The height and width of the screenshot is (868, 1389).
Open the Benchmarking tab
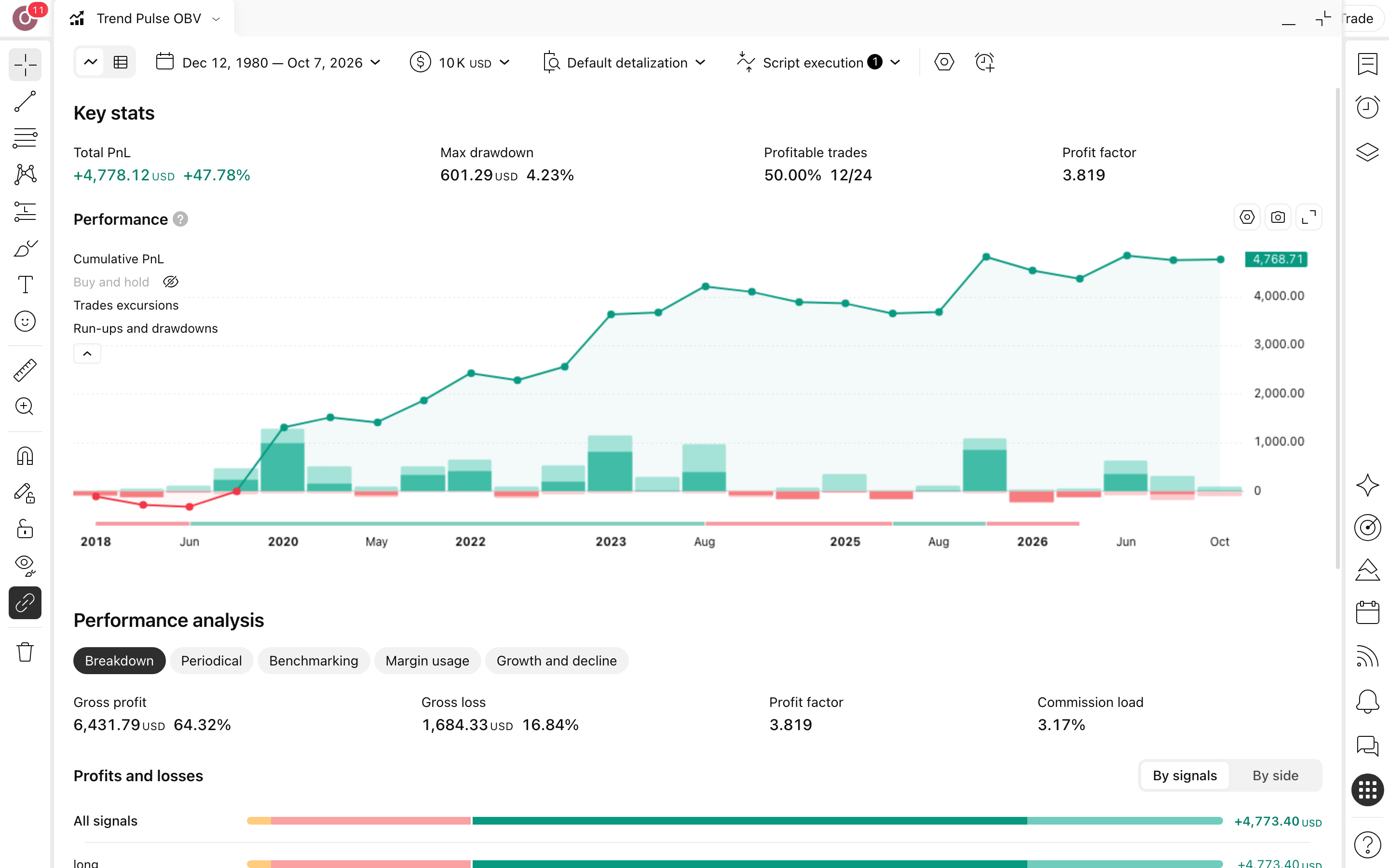pos(313,661)
